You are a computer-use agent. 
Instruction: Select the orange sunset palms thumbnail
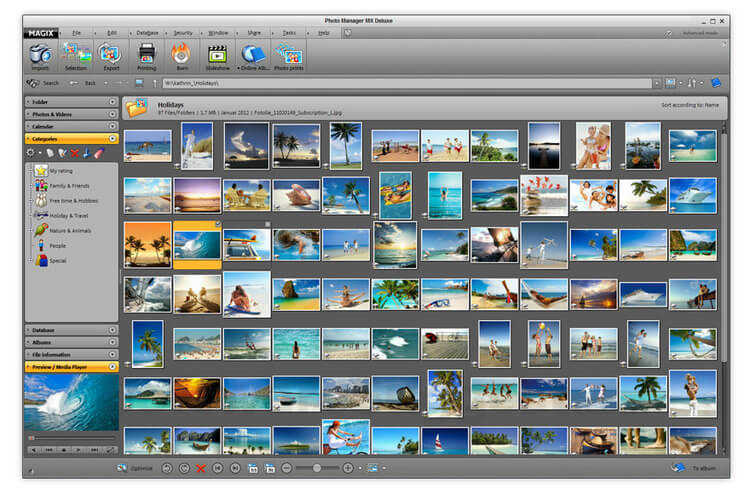coord(148,244)
